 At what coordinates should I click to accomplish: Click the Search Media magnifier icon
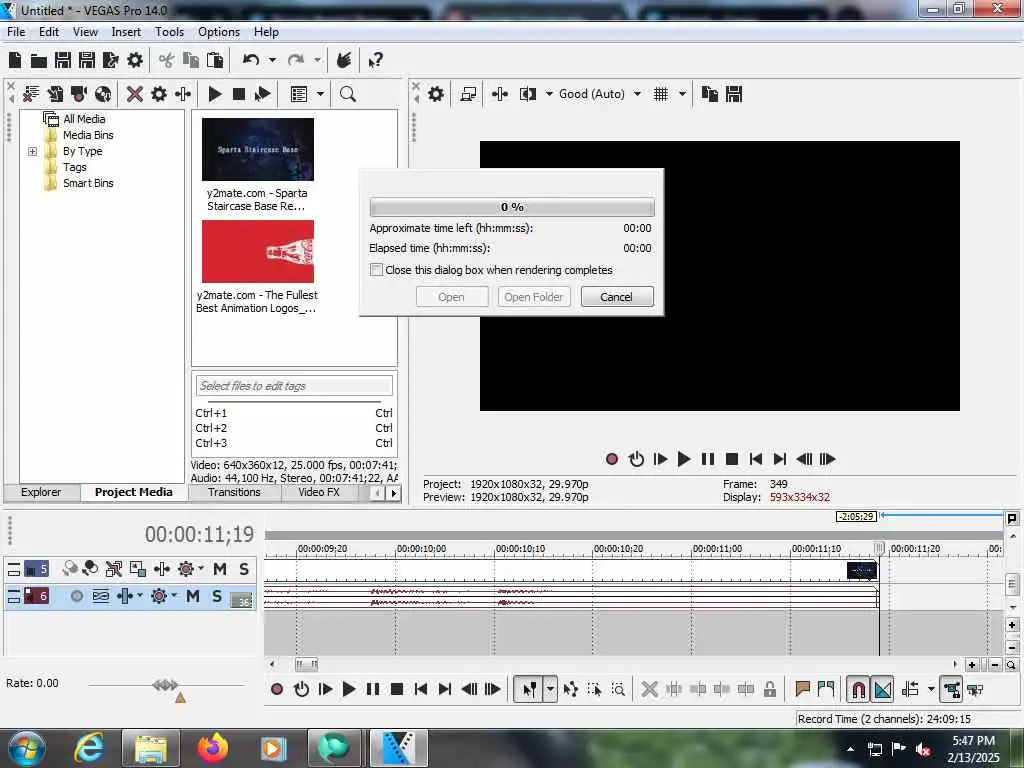point(348,94)
